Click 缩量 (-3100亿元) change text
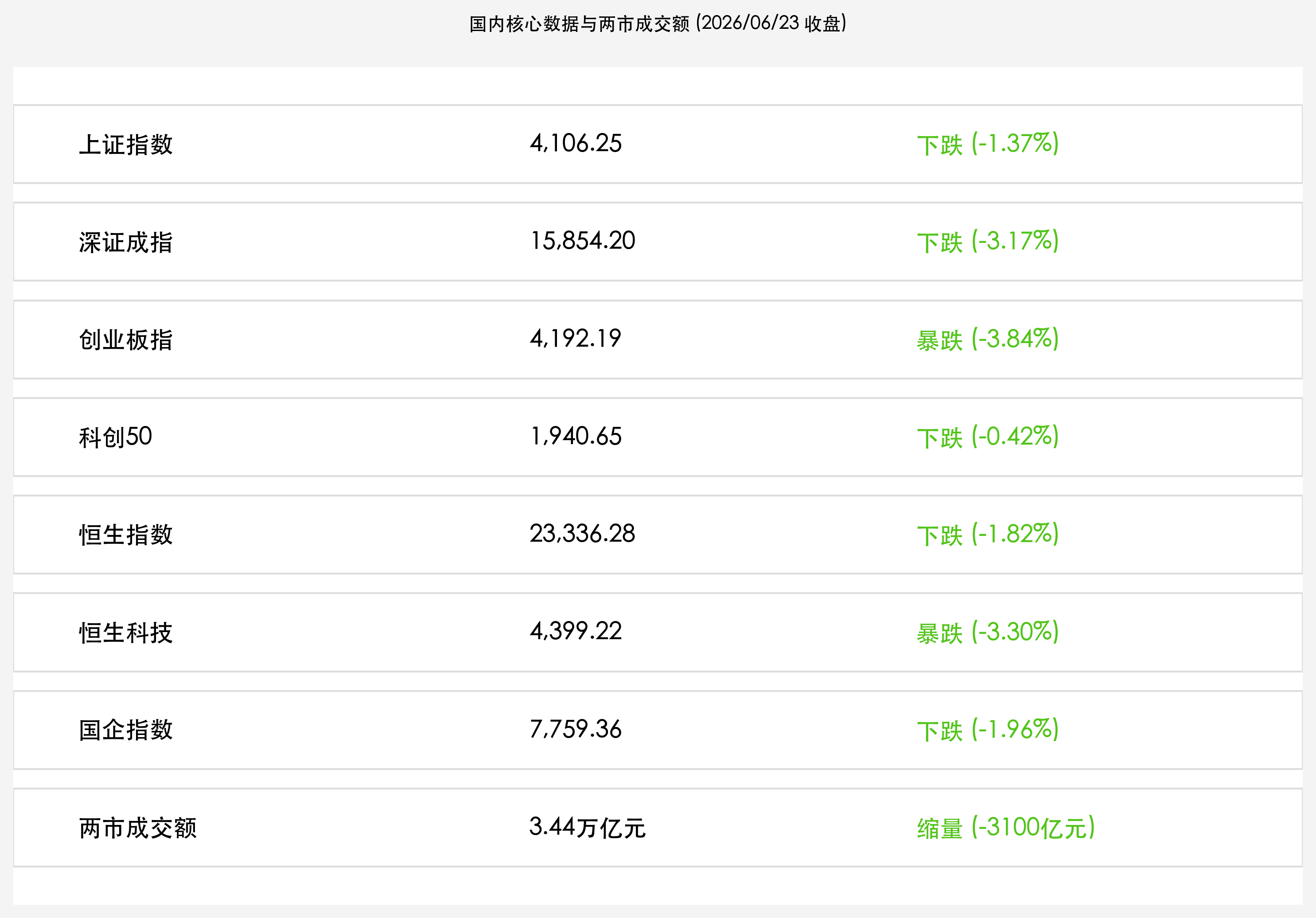This screenshot has height=918, width=1316. (1006, 828)
